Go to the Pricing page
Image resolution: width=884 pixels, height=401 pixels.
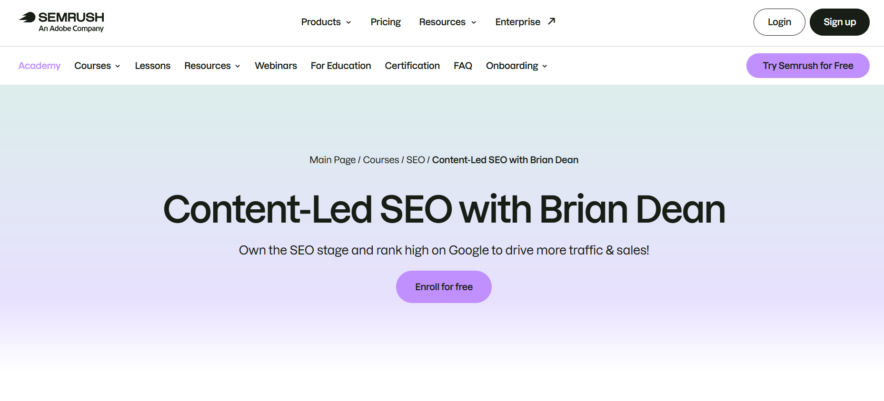pyautogui.click(x=386, y=22)
